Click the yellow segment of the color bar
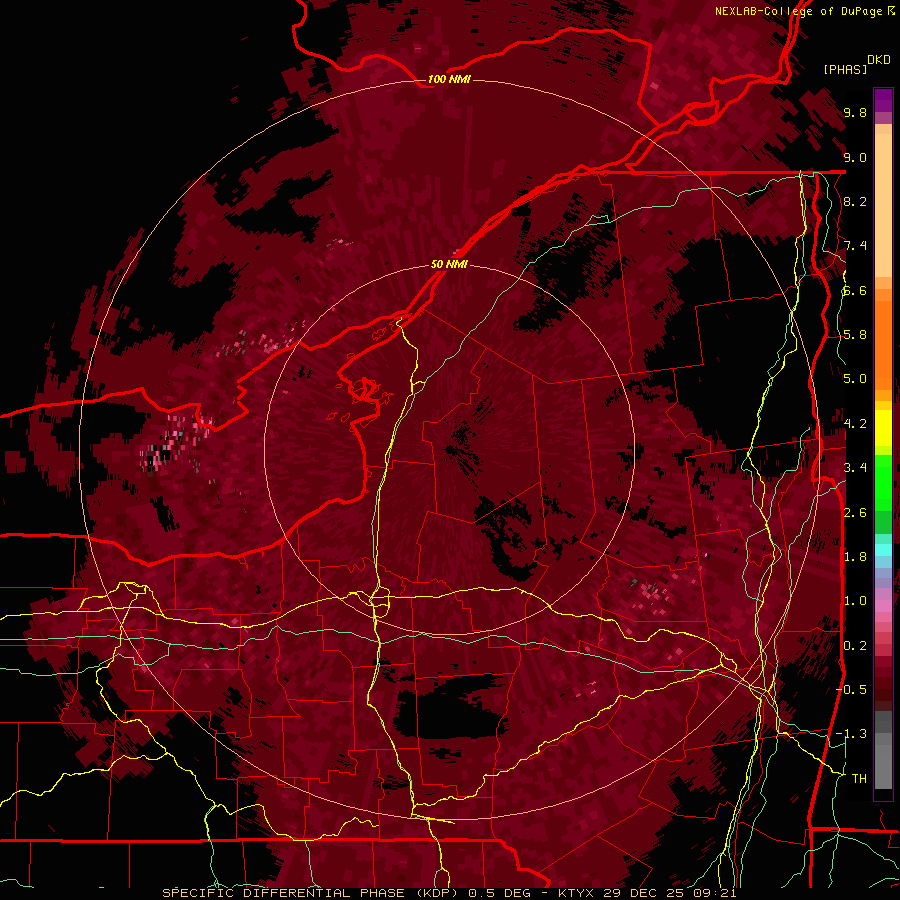Image resolution: width=900 pixels, height=900 pixels. [x=883, y=428]
